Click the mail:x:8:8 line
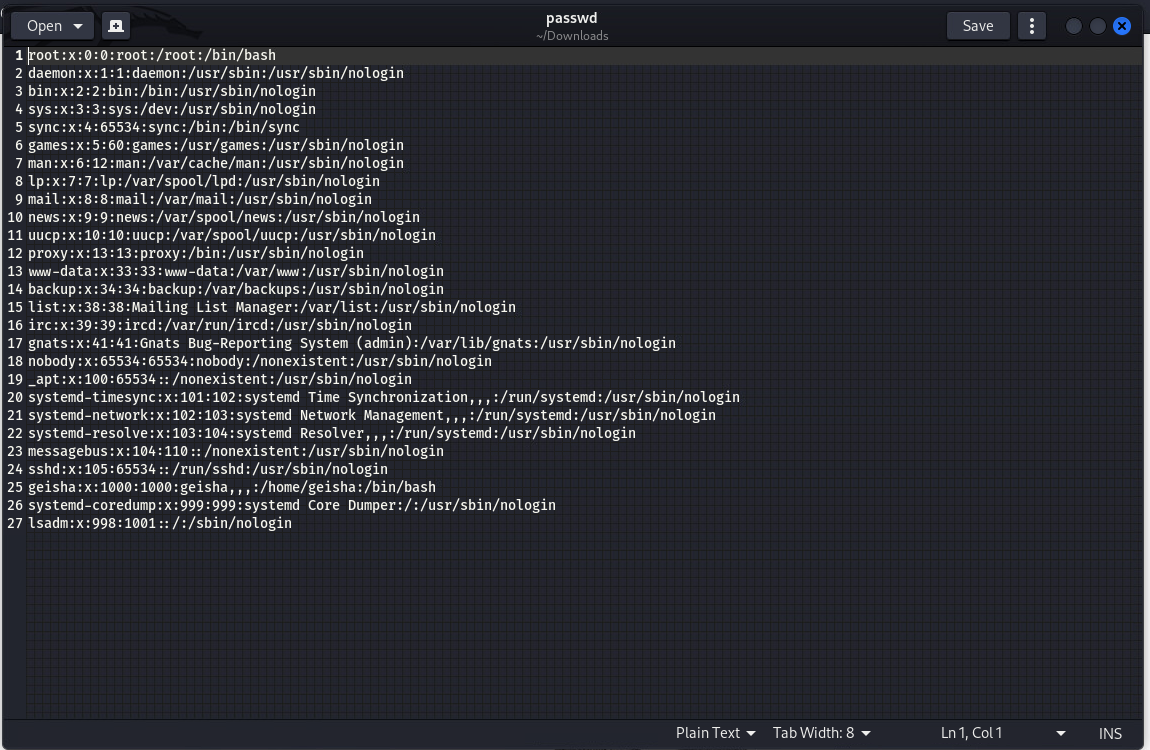The height and width of the screenshot is (750, 1150). pos(199,199)
